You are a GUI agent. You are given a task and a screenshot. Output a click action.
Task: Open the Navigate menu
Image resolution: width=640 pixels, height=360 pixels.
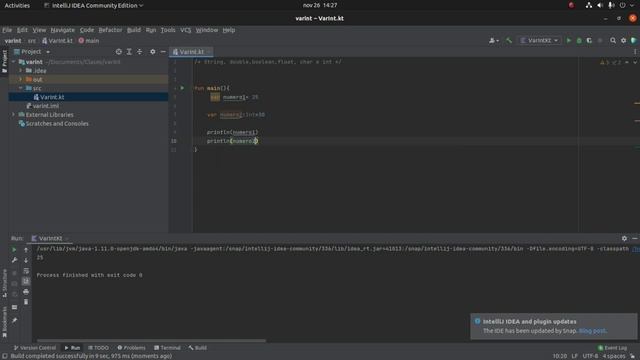tap(62, 30)
